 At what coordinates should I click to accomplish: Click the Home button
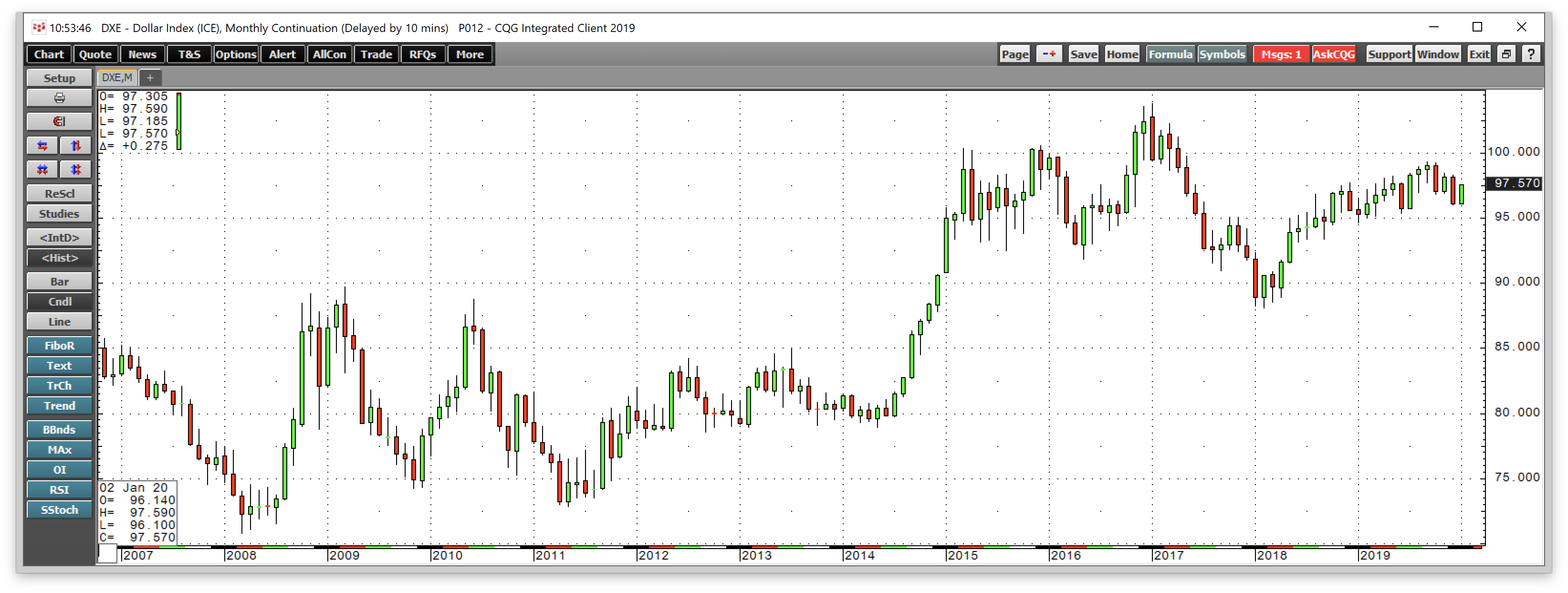[1122, 54]
